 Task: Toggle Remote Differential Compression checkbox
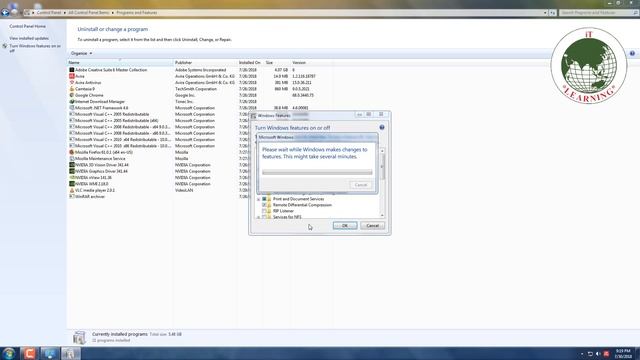[x=264, y=205]
